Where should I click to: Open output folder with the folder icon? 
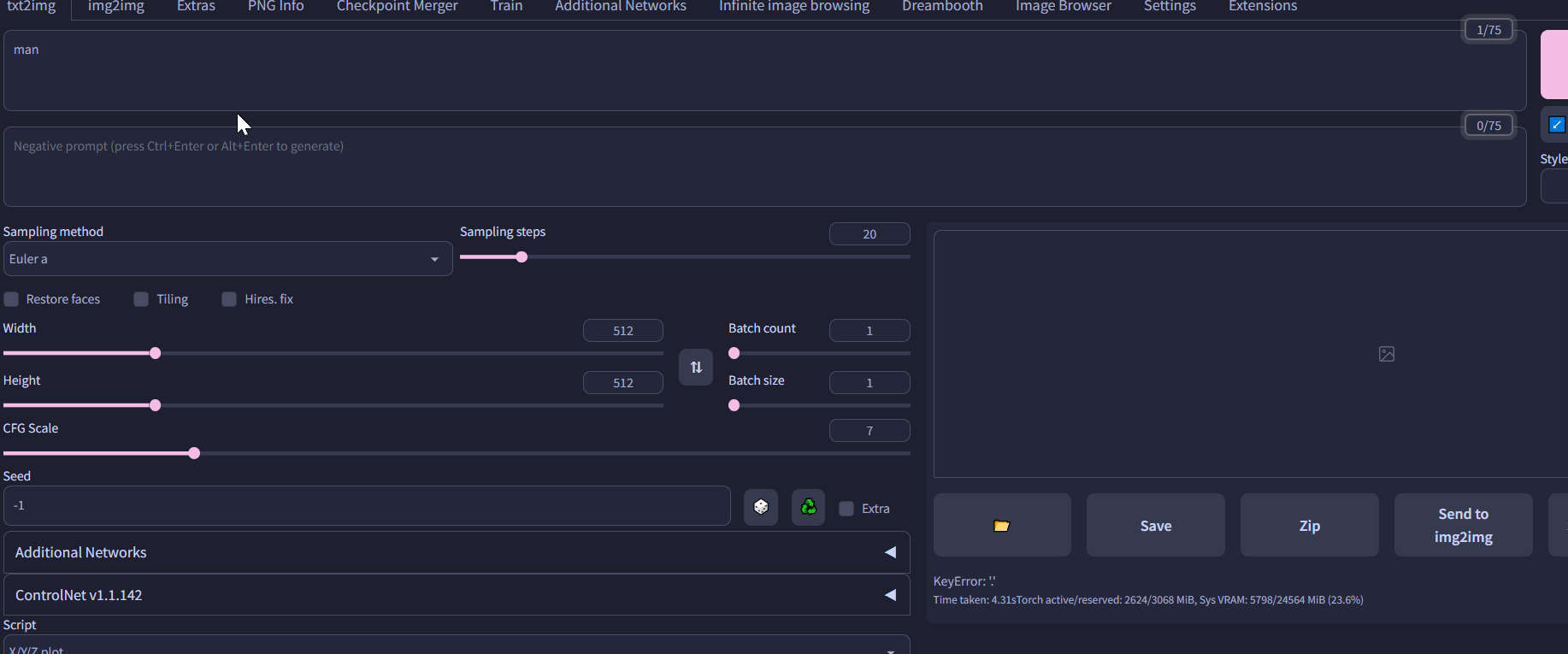1002,525
